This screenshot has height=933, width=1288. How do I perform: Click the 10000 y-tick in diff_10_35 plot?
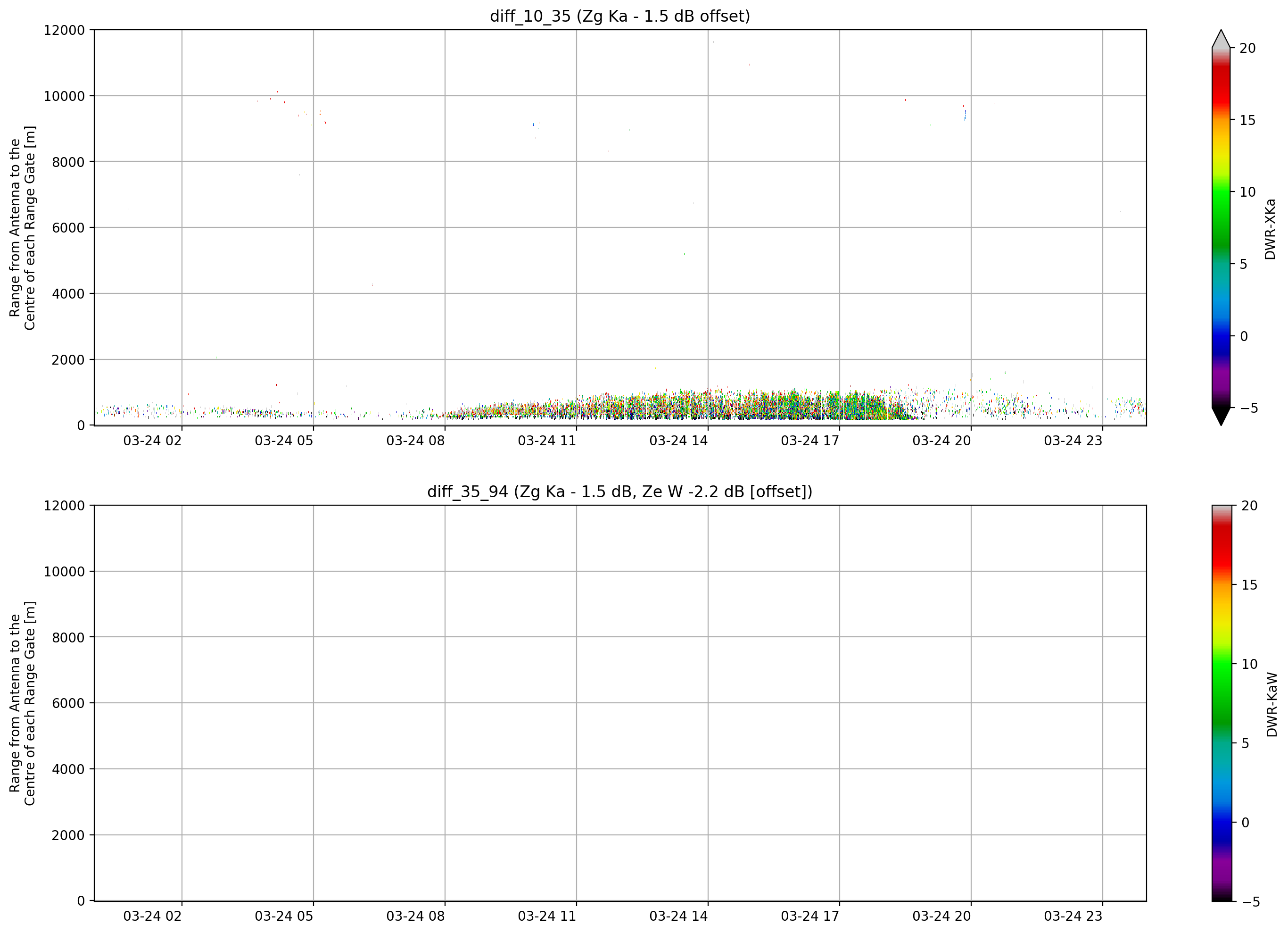[64, 96]
